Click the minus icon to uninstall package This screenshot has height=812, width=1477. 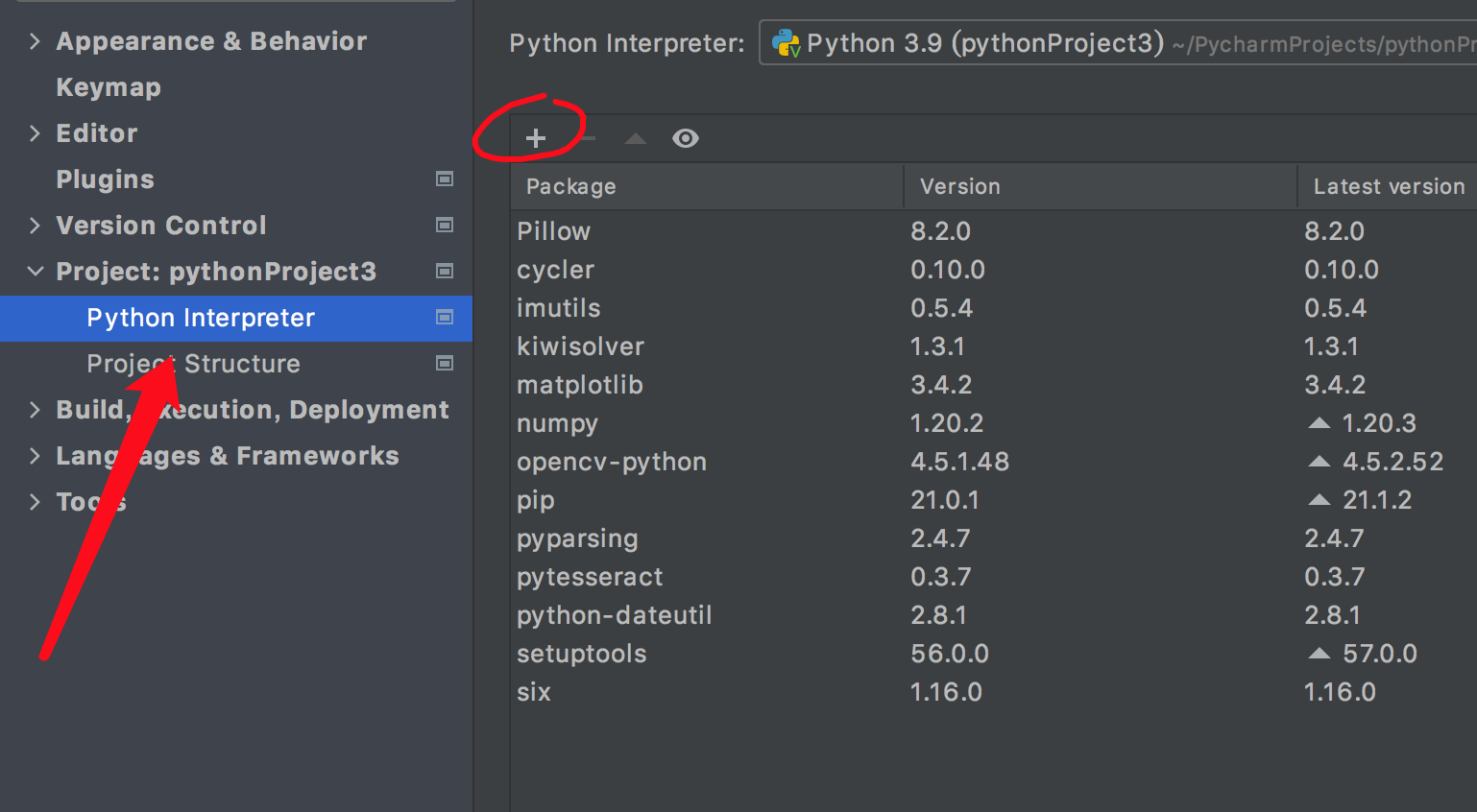point(589,138)
